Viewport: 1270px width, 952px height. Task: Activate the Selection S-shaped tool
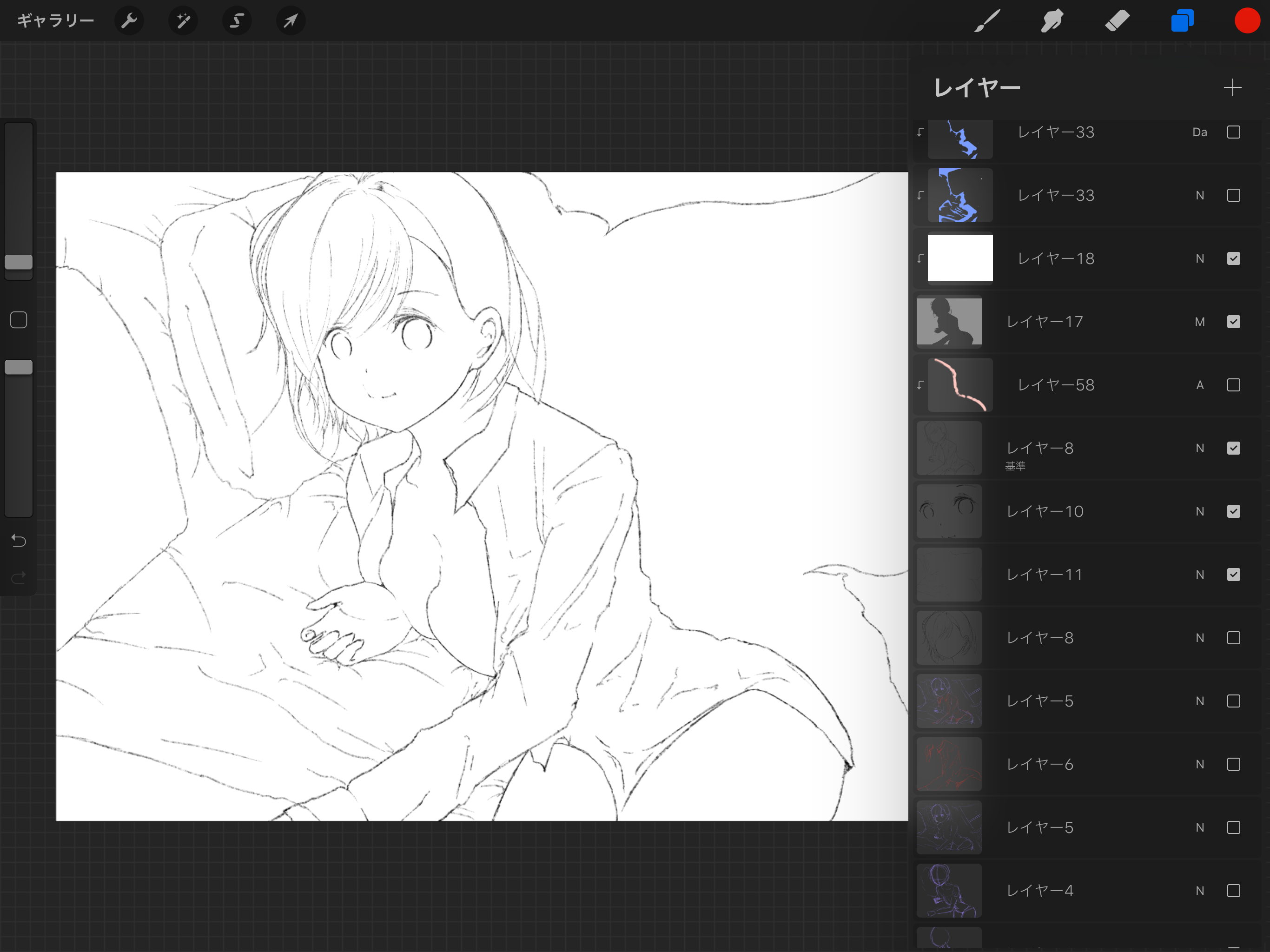pos(237,20)
